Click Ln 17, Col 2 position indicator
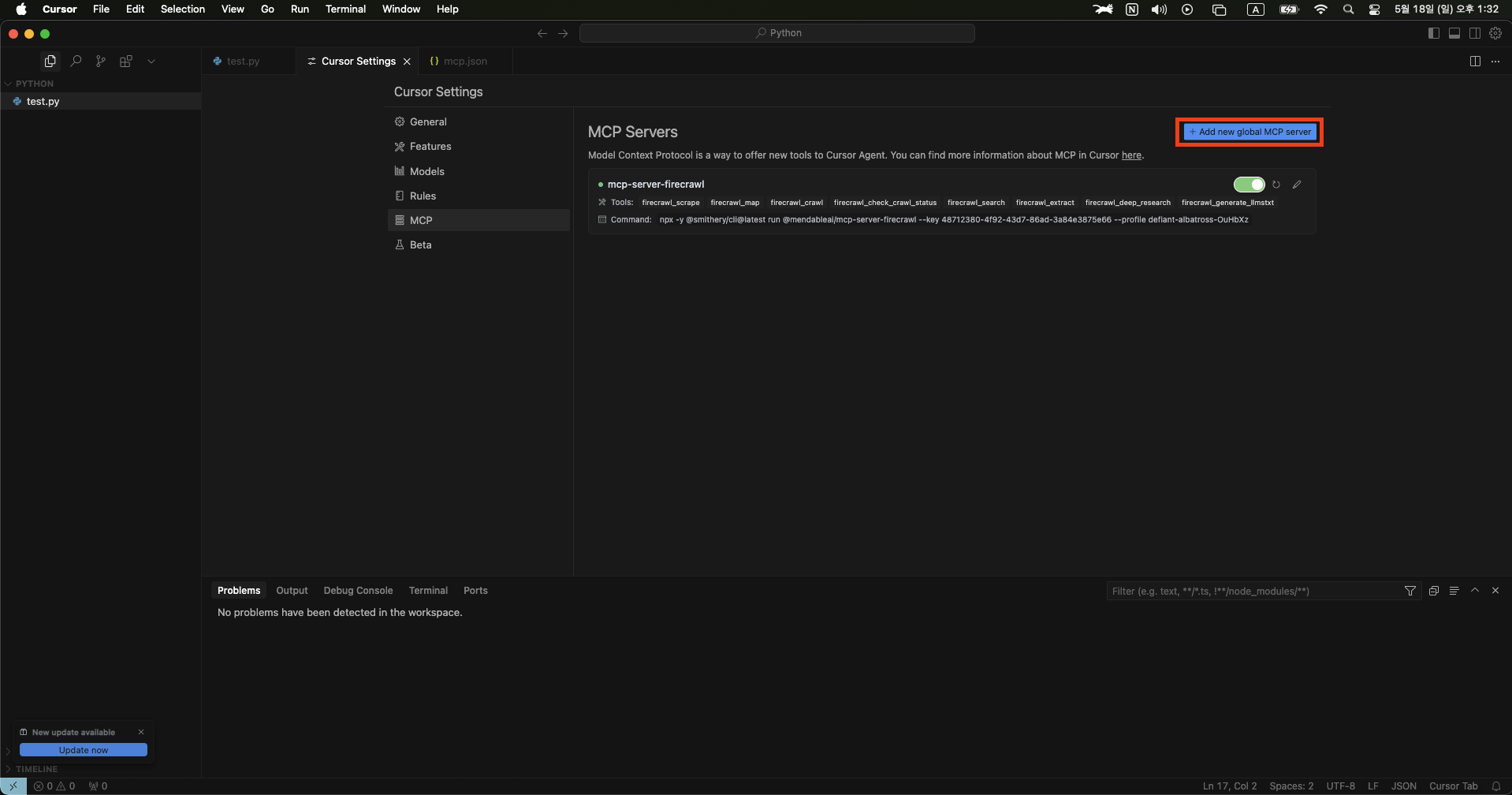Image resolution: width=1512 pixels, height=795 pixels. coord(1230,786)
